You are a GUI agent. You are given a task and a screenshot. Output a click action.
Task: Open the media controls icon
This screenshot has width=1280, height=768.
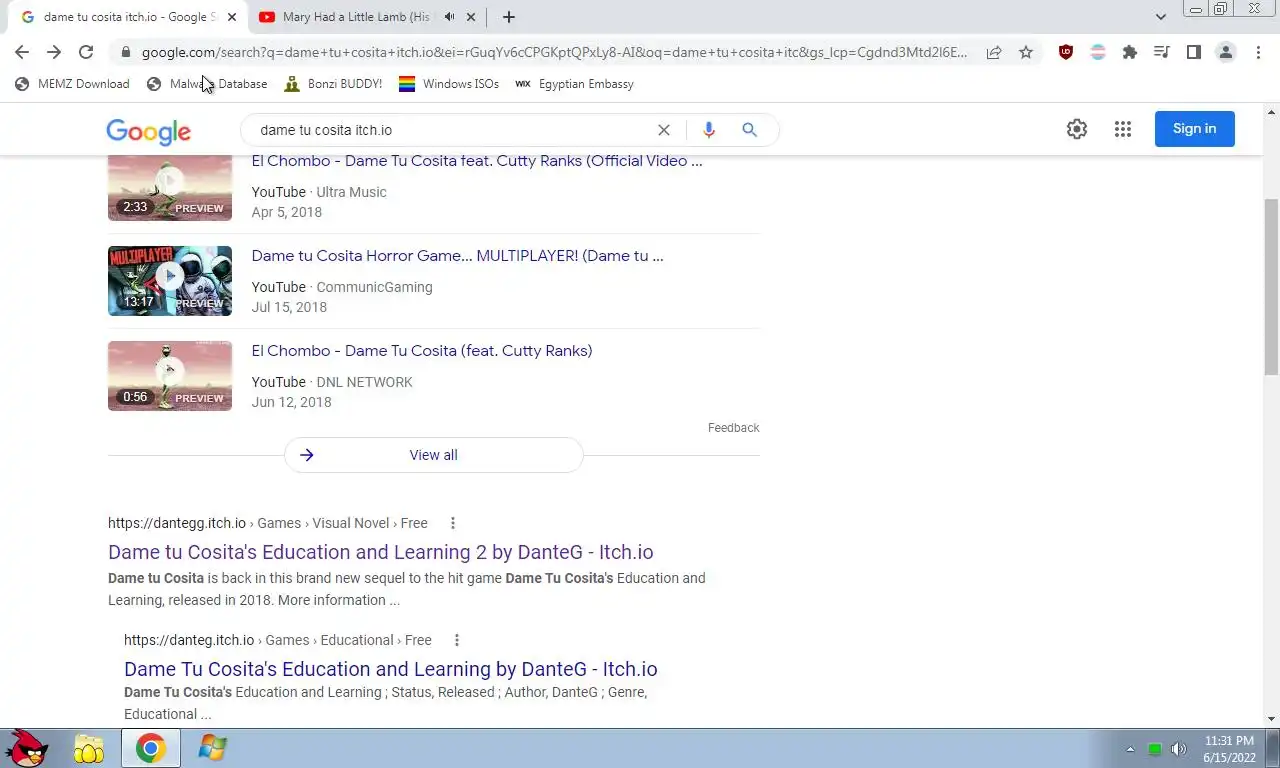(1162, 52)
